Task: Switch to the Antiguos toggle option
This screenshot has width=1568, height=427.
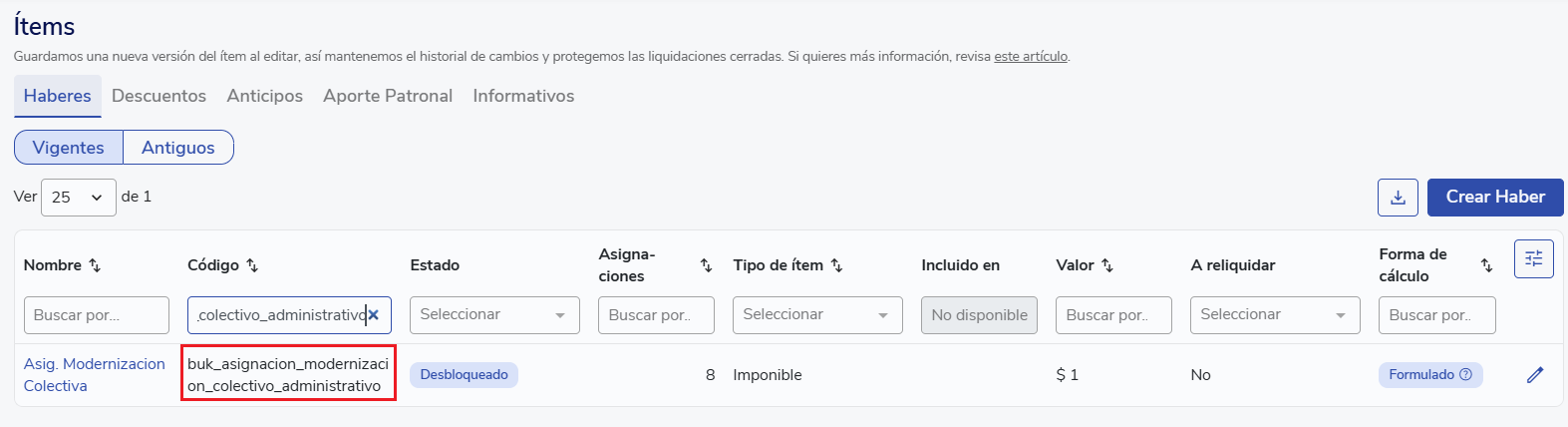Action: tap(178, 148)
